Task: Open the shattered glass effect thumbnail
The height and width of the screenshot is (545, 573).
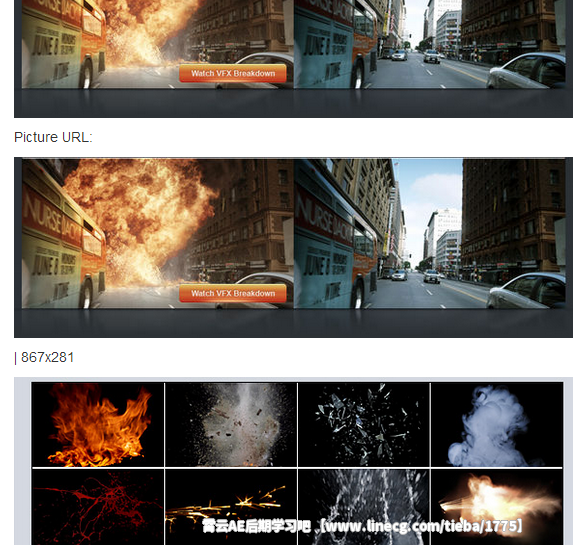Action: point(364,425)
